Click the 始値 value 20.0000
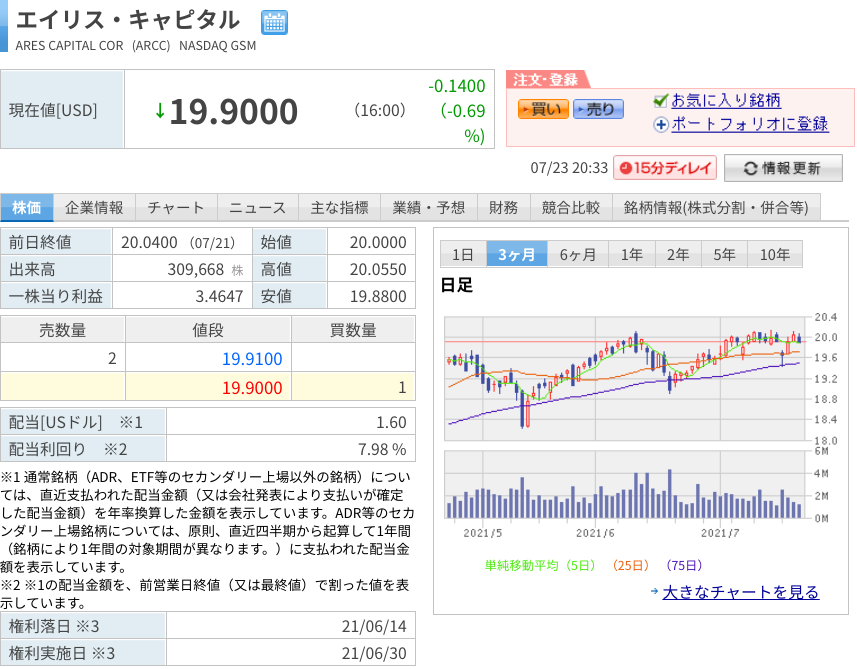The width and height of the screenshot is (857, 669). [x=378, y=242]
